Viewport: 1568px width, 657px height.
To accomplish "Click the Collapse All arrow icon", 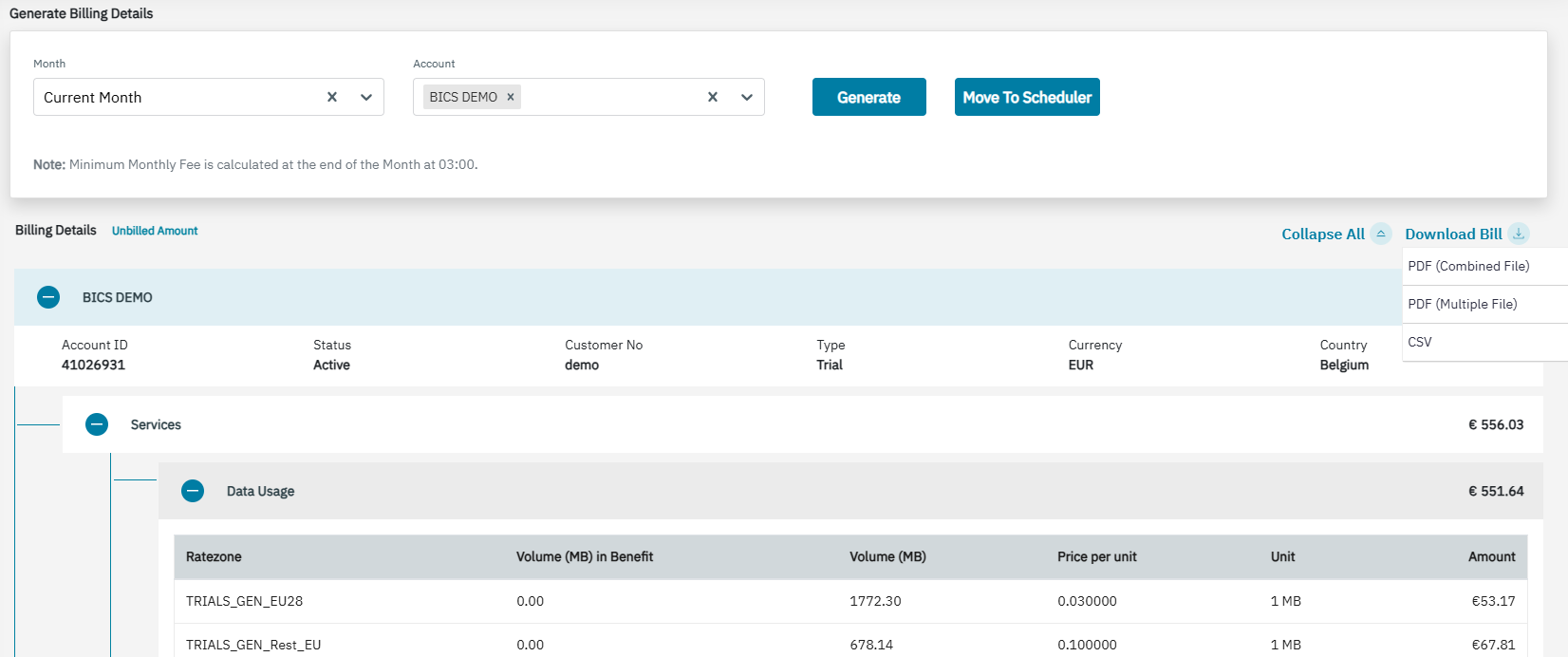I will pos(1381,234).
